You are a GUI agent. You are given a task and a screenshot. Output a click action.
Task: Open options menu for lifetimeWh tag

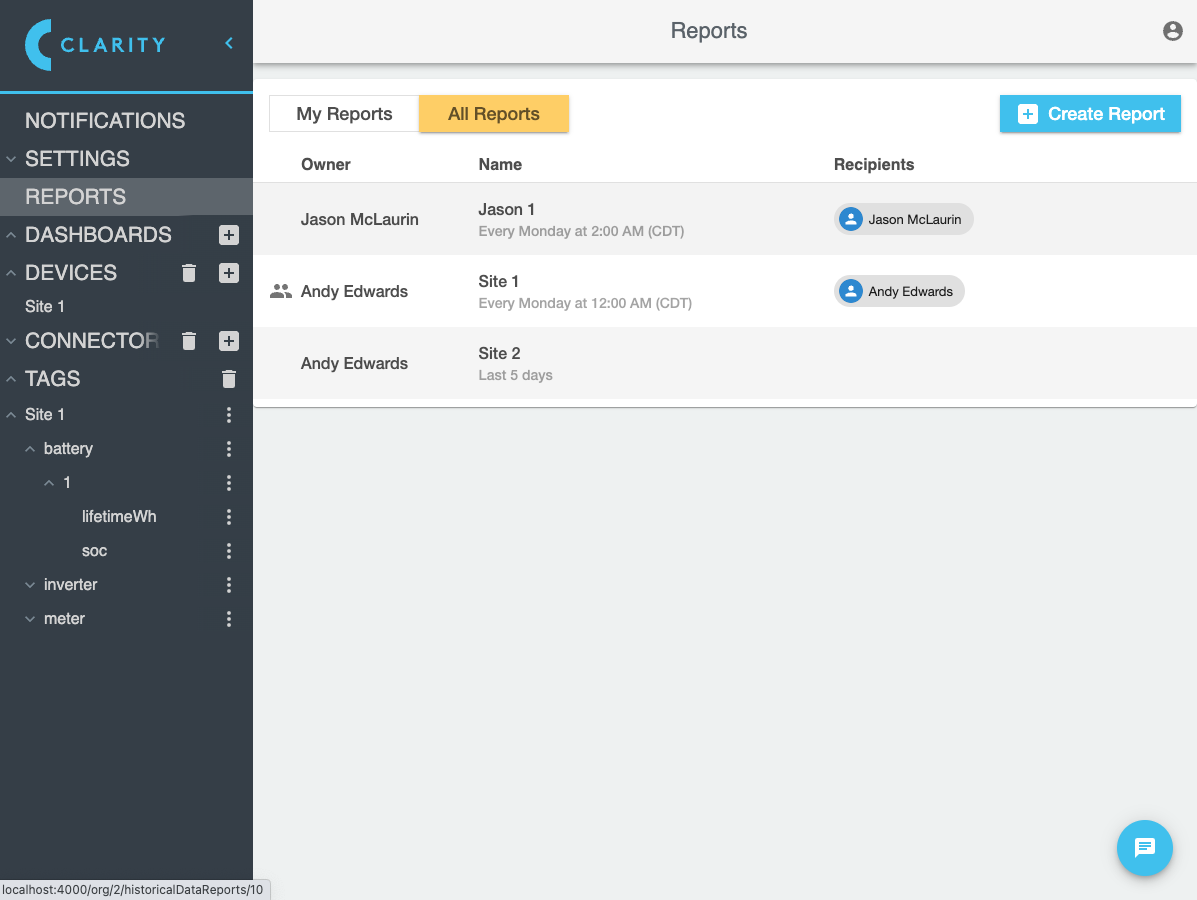pos(229,517)
